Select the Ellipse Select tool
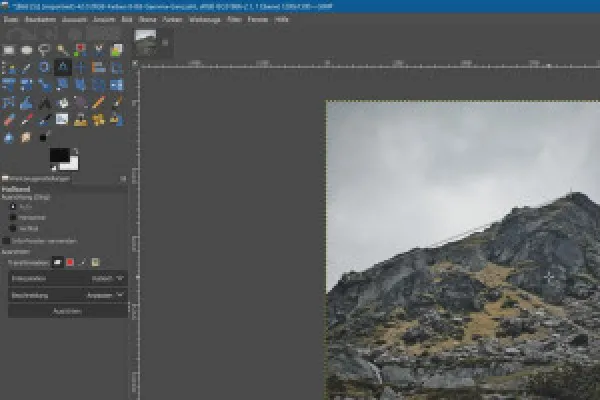 [27, 49]
